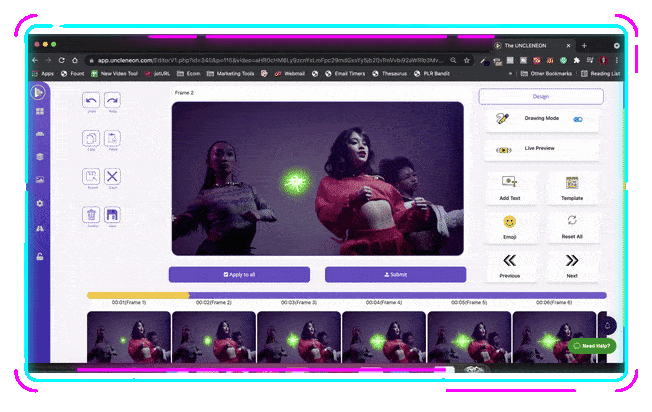Open the Email Timers bookmark
652x412 pixels.
(345, 74)
